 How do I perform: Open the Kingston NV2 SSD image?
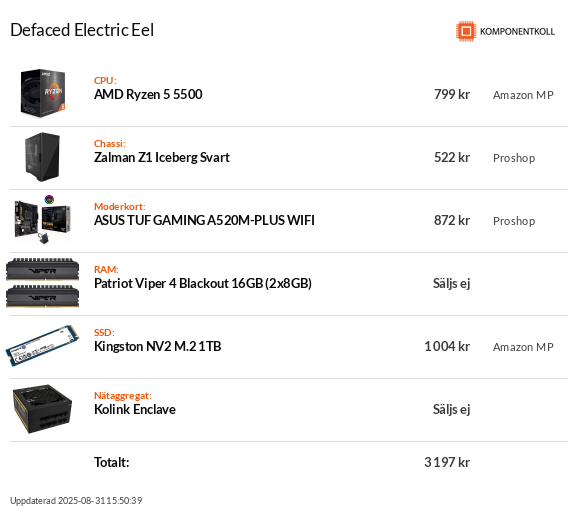pyautogui.click(x=42, y=346)
